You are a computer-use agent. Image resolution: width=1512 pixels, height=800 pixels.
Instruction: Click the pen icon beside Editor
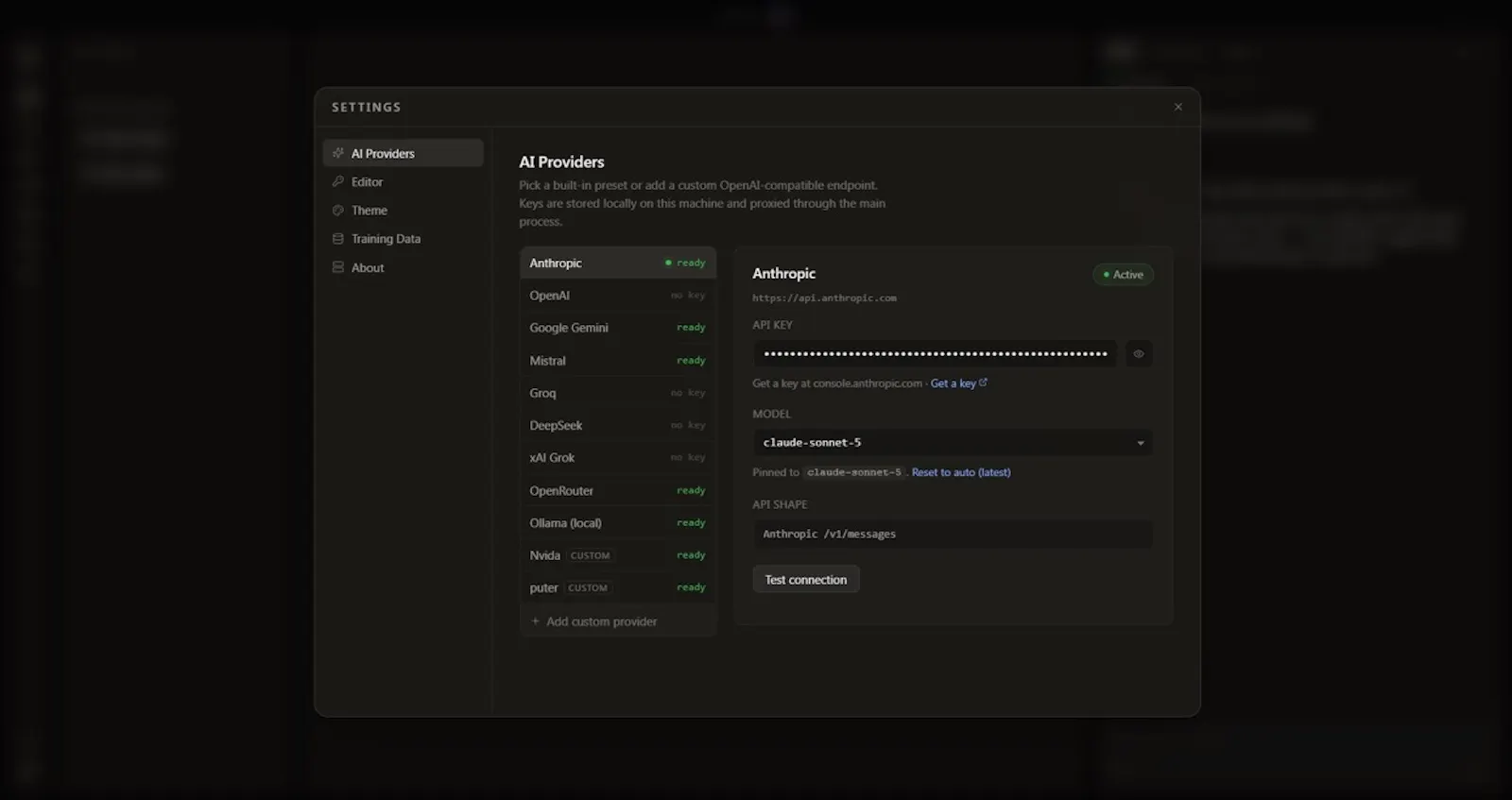(x=338, y=181)
